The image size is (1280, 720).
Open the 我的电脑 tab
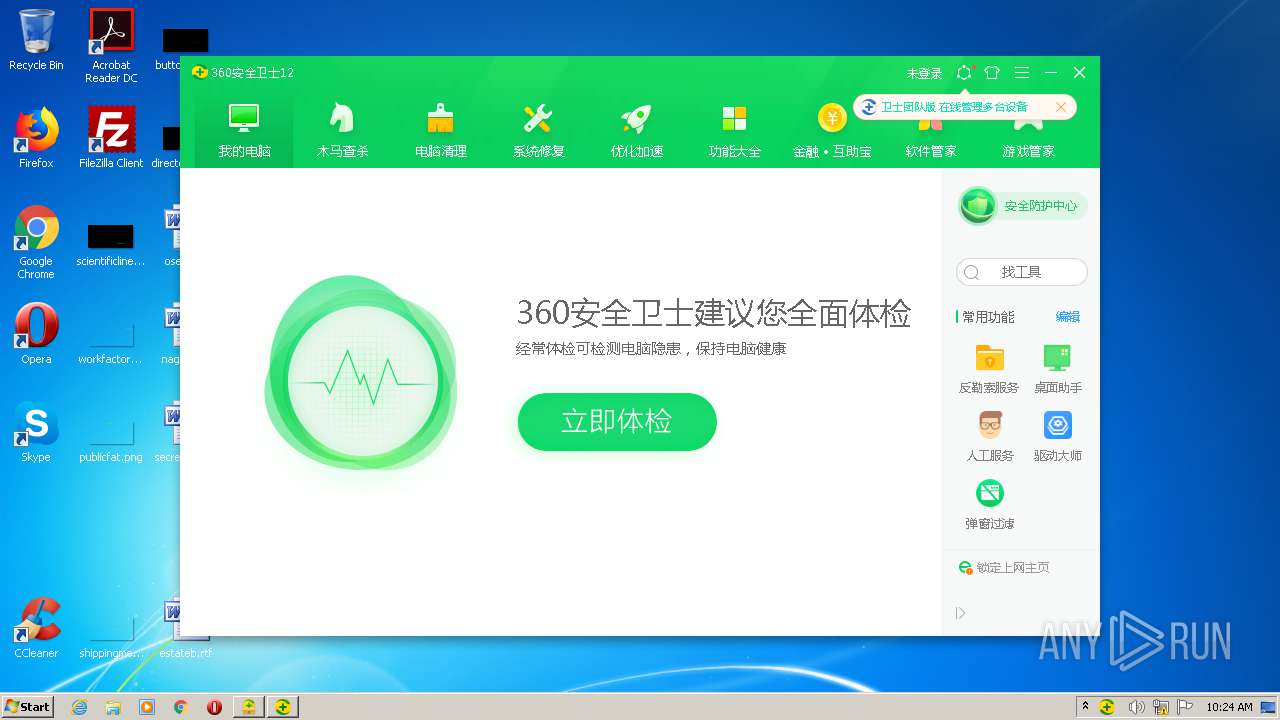pyautogui.click(x=244, y=130)
